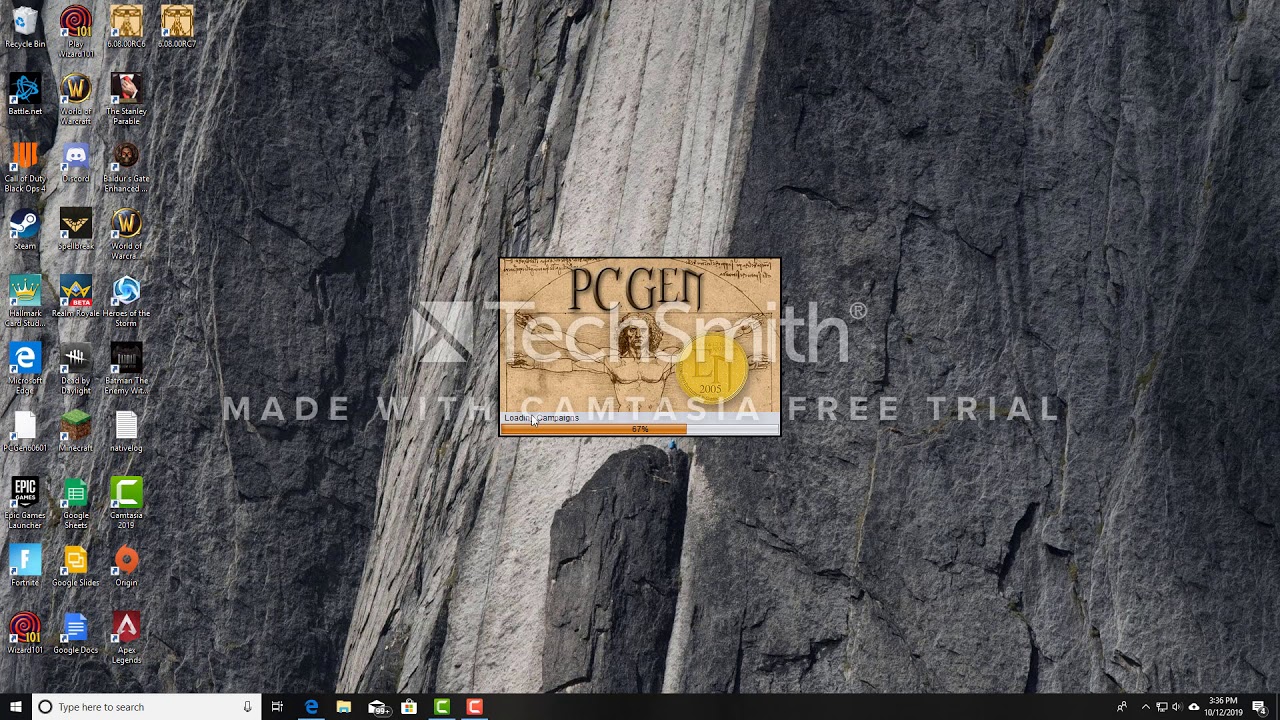The width and height of the screenshot is (1280, 720).
Task: Launch the Apex Legends shortcut
Action: coord(126,638)
